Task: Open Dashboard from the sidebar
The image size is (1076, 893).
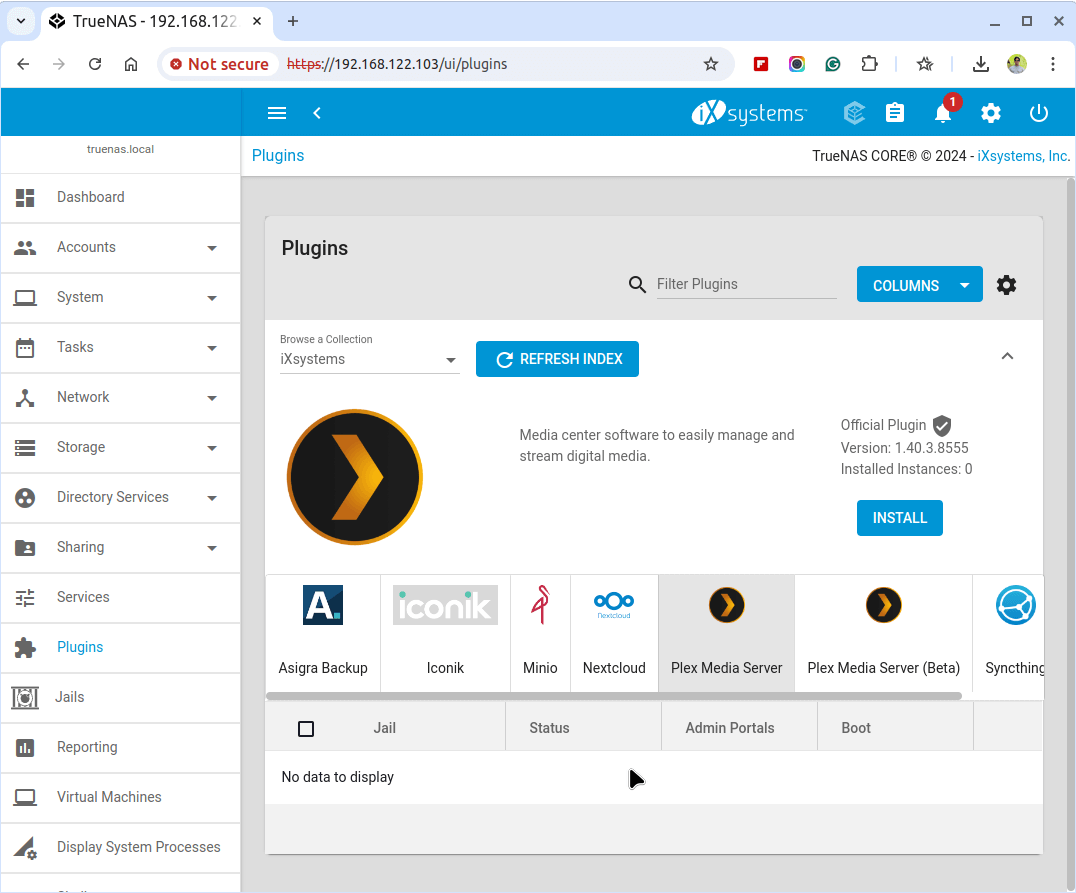Action: (x=121, y=198)
